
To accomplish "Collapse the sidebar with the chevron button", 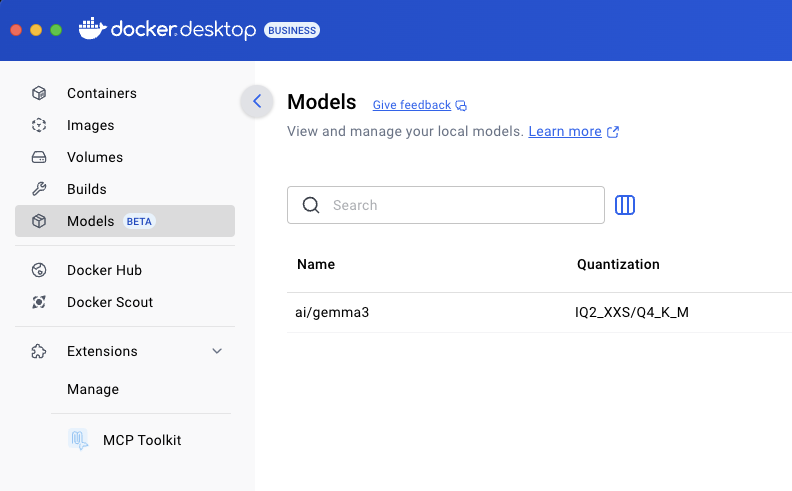I will click(x=257, y=102).
